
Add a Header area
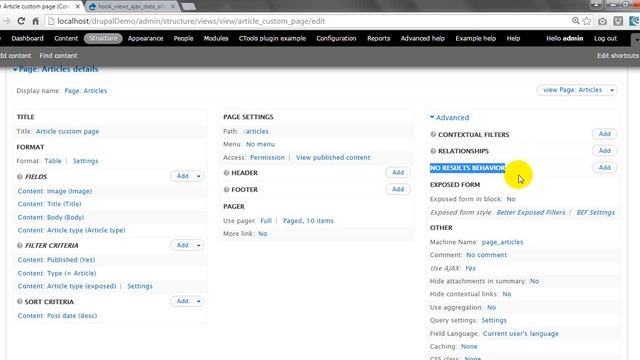pos(398,173)
